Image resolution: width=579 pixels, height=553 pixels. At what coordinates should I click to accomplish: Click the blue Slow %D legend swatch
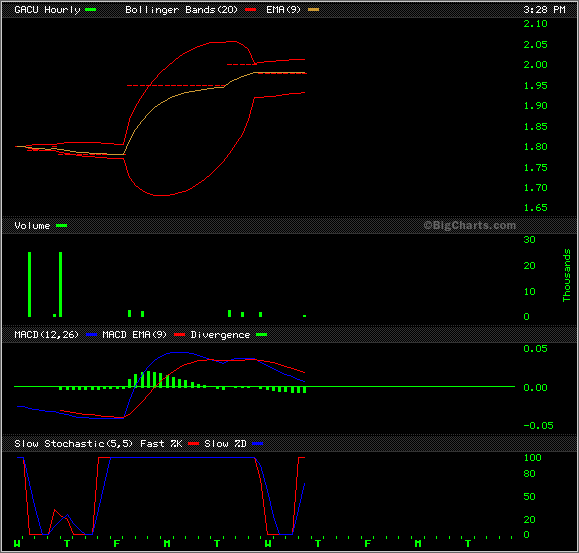(257, 443)
